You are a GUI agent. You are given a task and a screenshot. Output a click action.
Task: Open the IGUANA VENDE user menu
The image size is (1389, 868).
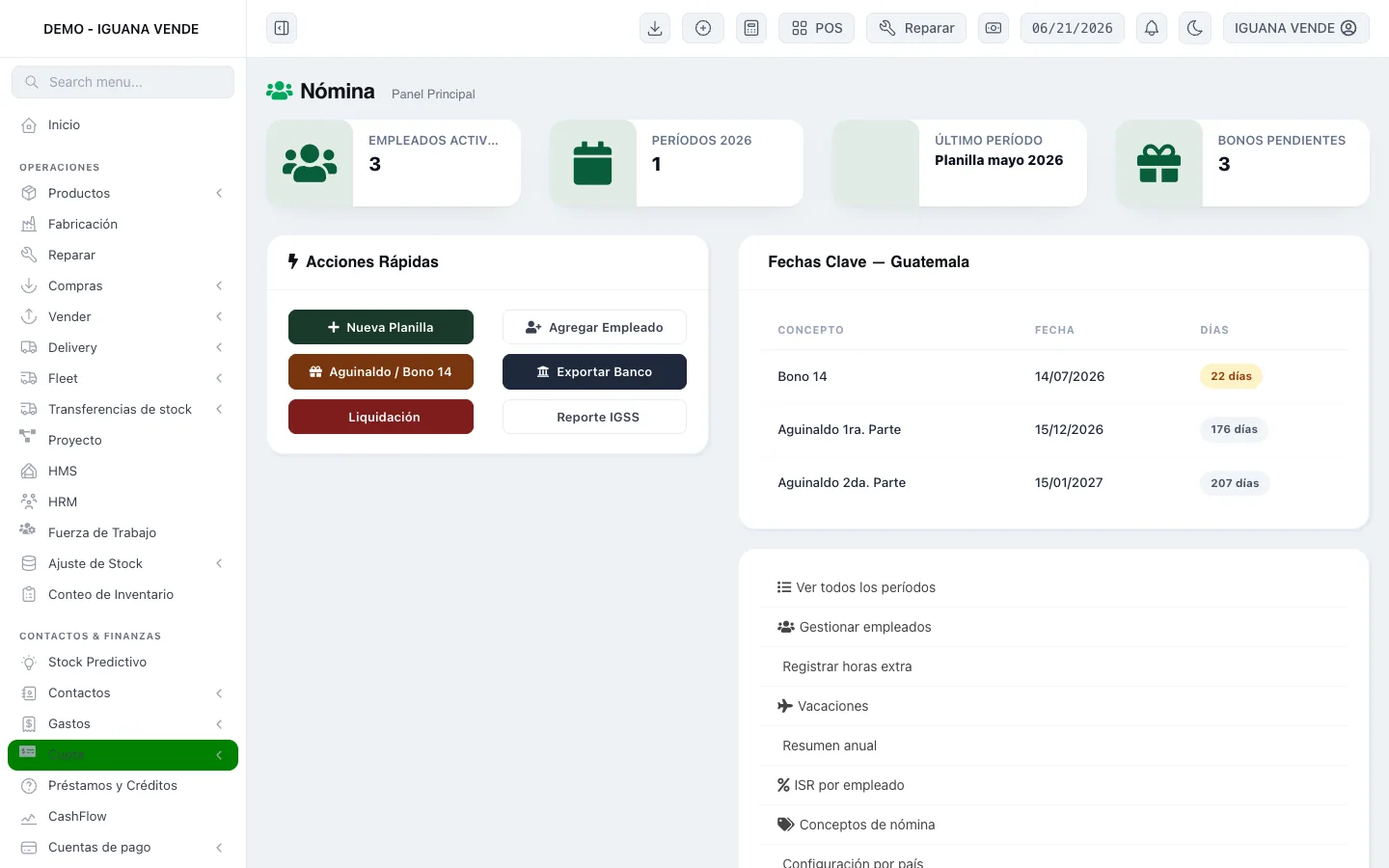(1295, 28)
